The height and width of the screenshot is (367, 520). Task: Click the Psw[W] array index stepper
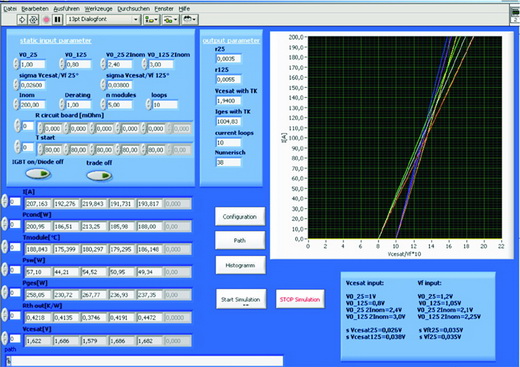[5, 270]
